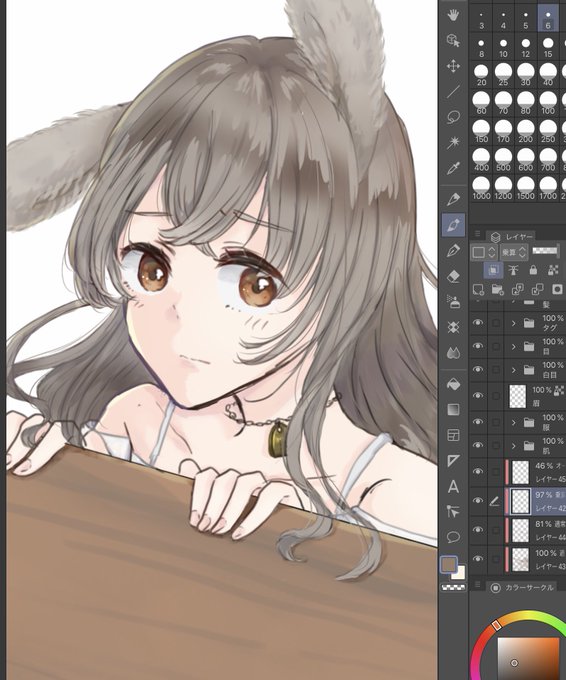
Task: Set as reference layer lighthouse icon
Action: (514, 270)
